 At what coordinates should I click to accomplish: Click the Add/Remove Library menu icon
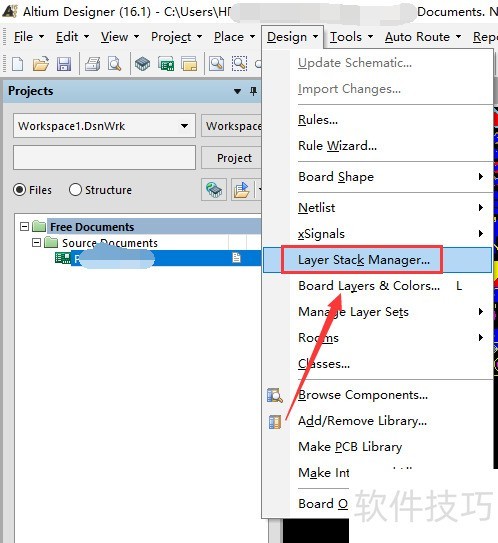click(275, 421)
